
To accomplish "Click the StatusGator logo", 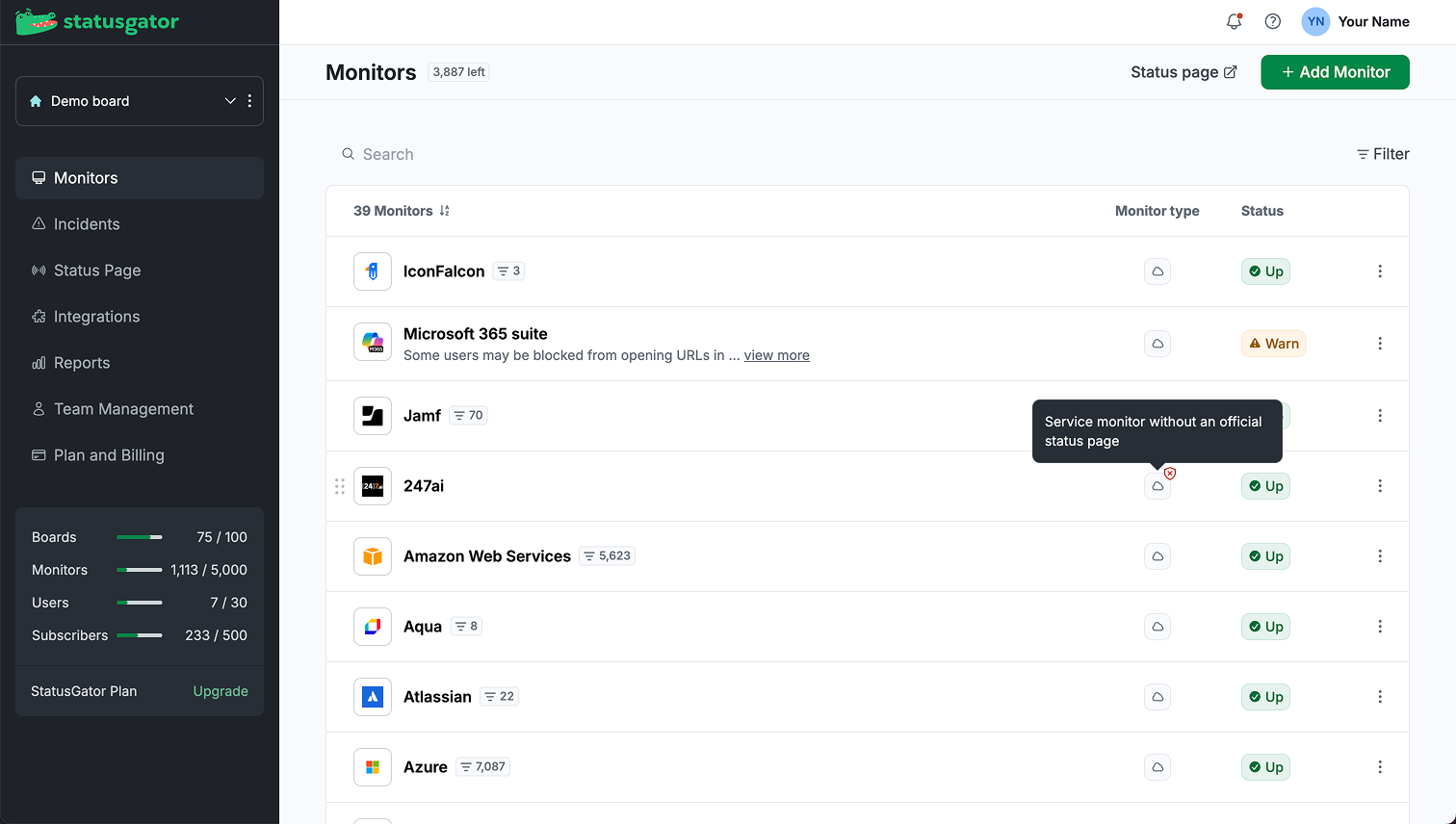I will coord(97,21).
